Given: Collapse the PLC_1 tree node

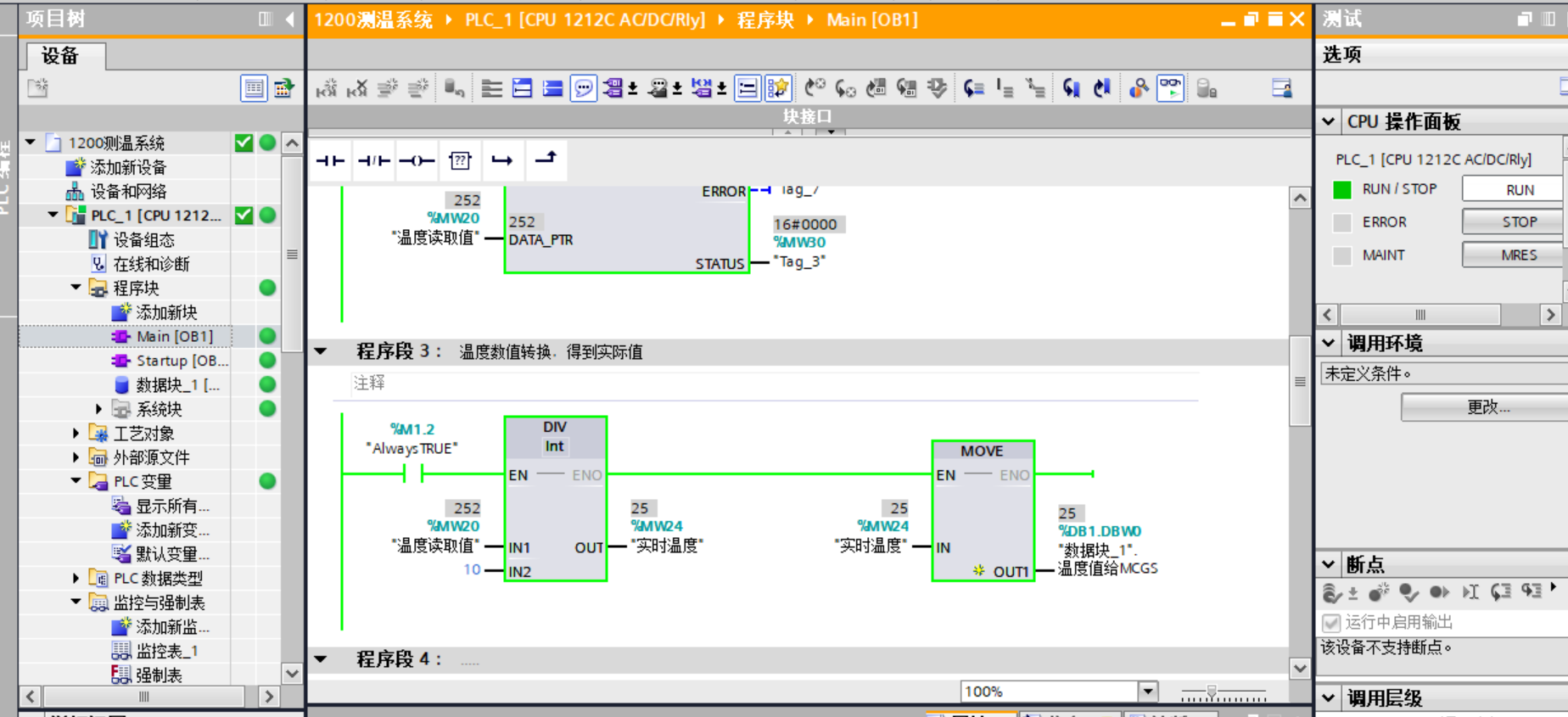Looking at the screenshot, I should pos(53,216).
